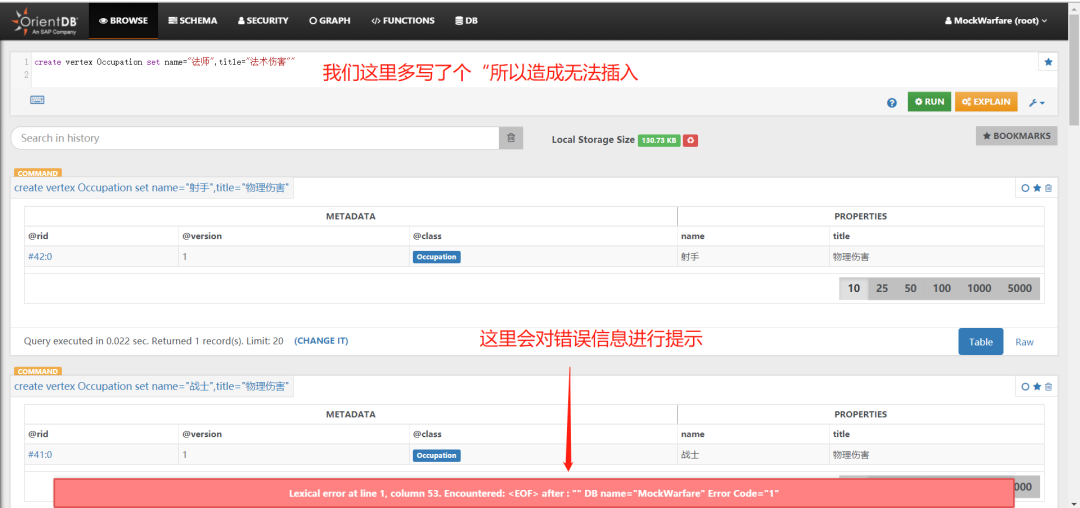
Task: Click the circle icon on the 战士 command result
Action: point(1025,387)
